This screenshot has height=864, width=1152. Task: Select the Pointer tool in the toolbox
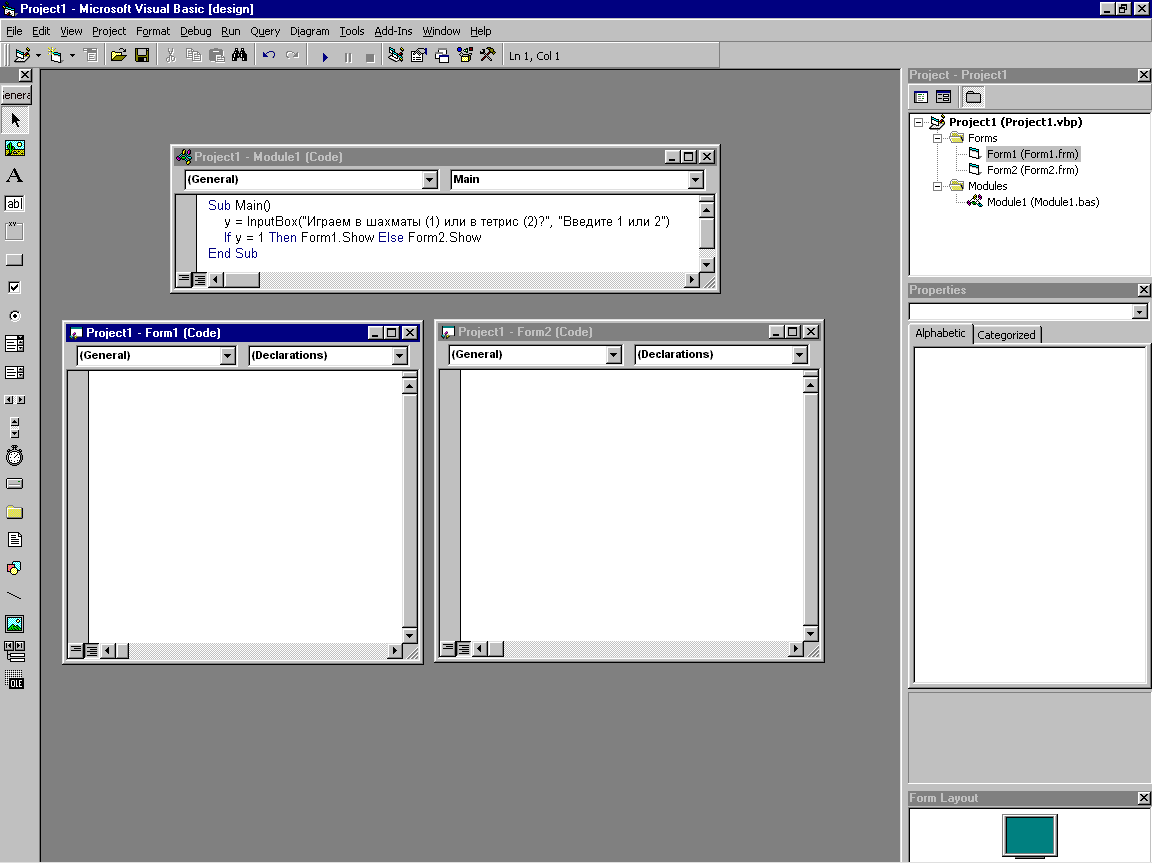[15, 120]
